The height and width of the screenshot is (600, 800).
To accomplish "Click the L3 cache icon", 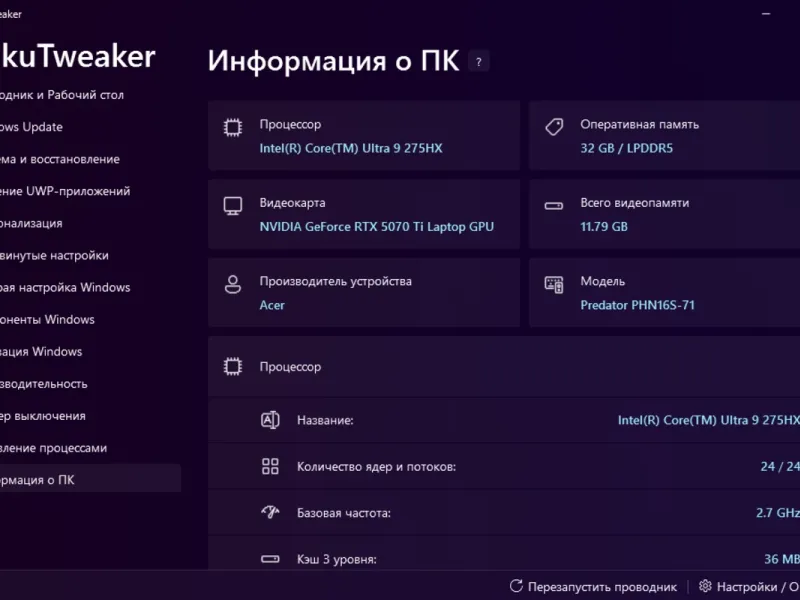I will 270,559.
